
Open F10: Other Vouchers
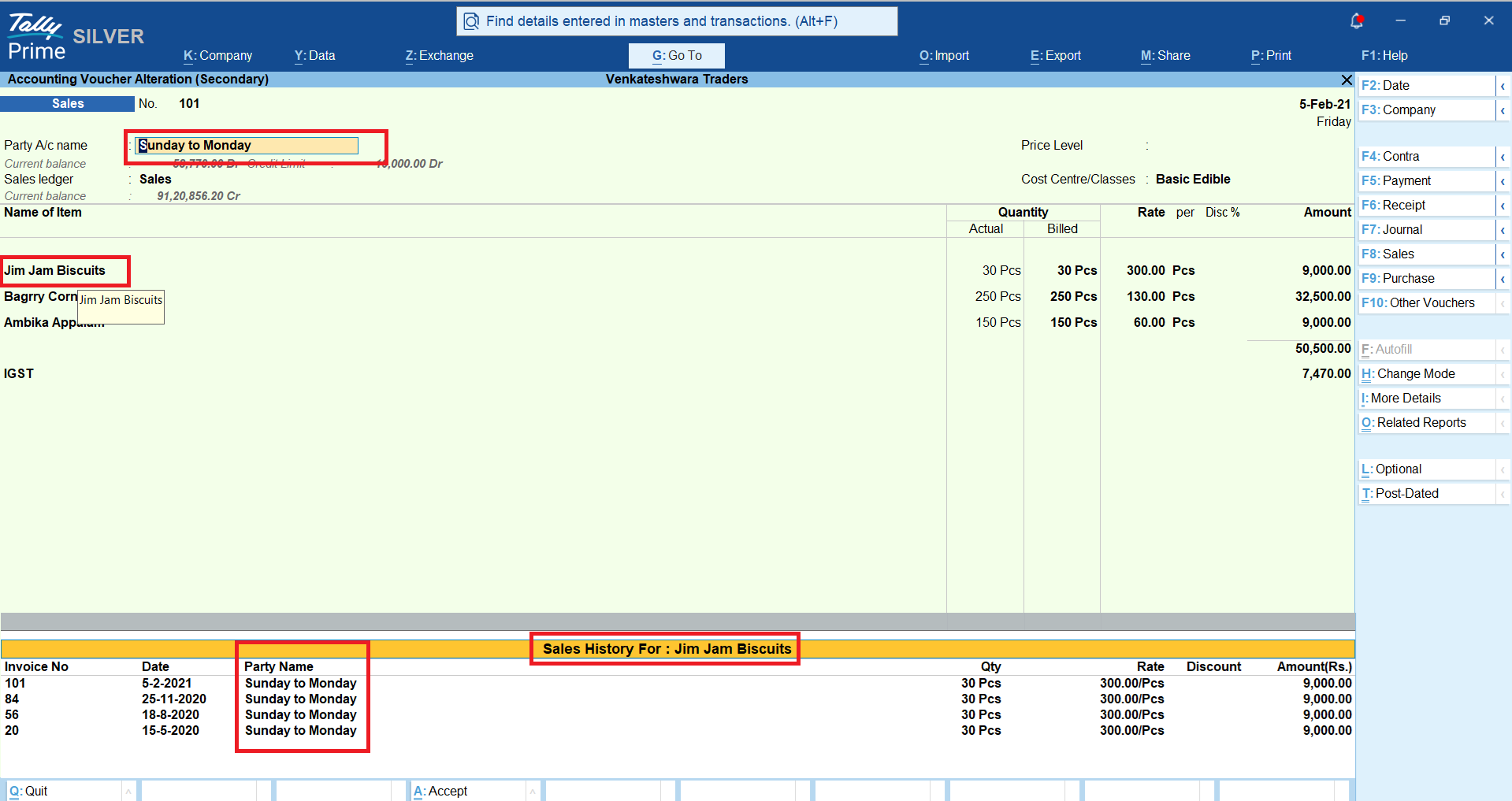(1427, 303)
